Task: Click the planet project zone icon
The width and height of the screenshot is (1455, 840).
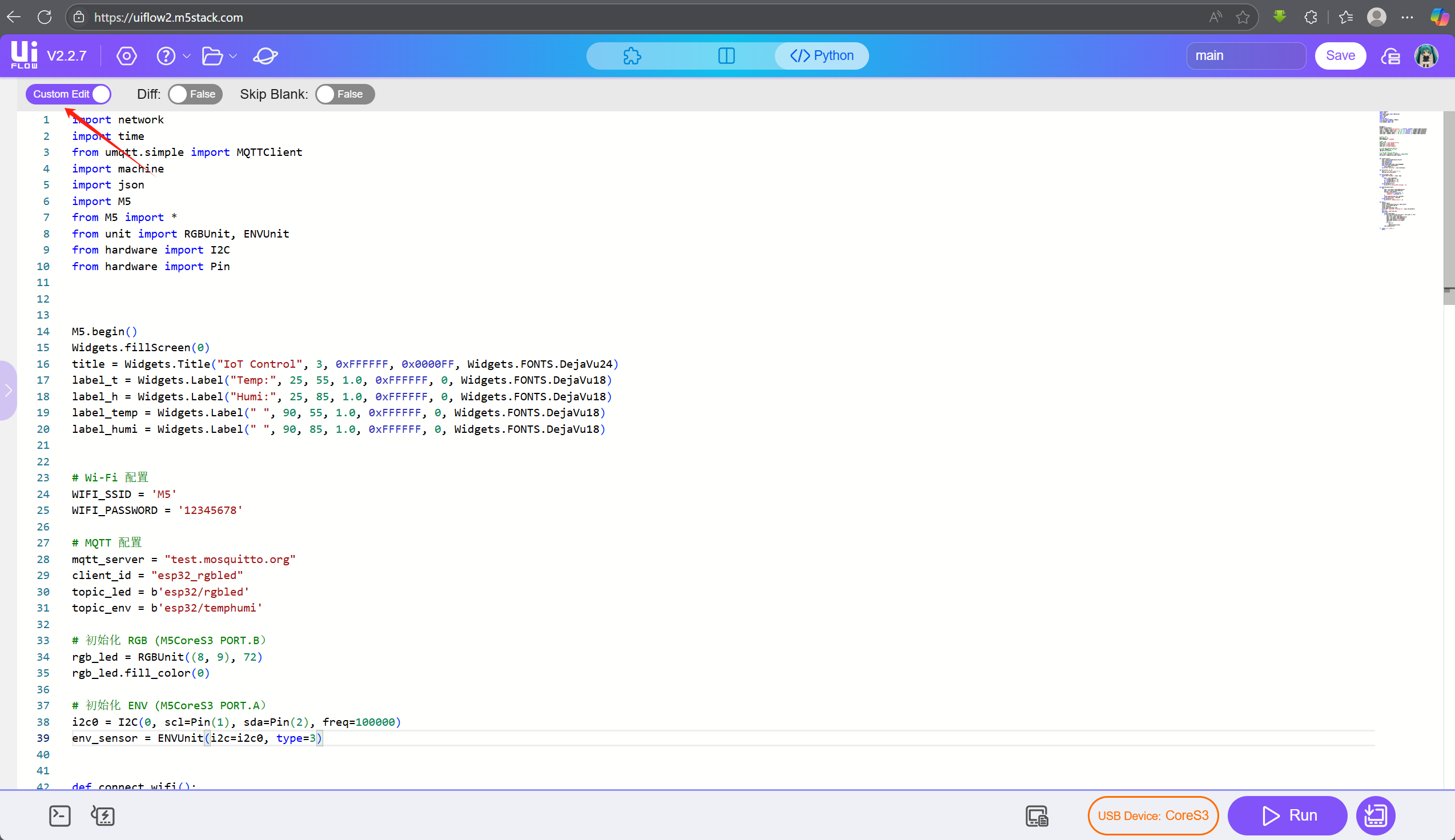Action: coord(266,56)
